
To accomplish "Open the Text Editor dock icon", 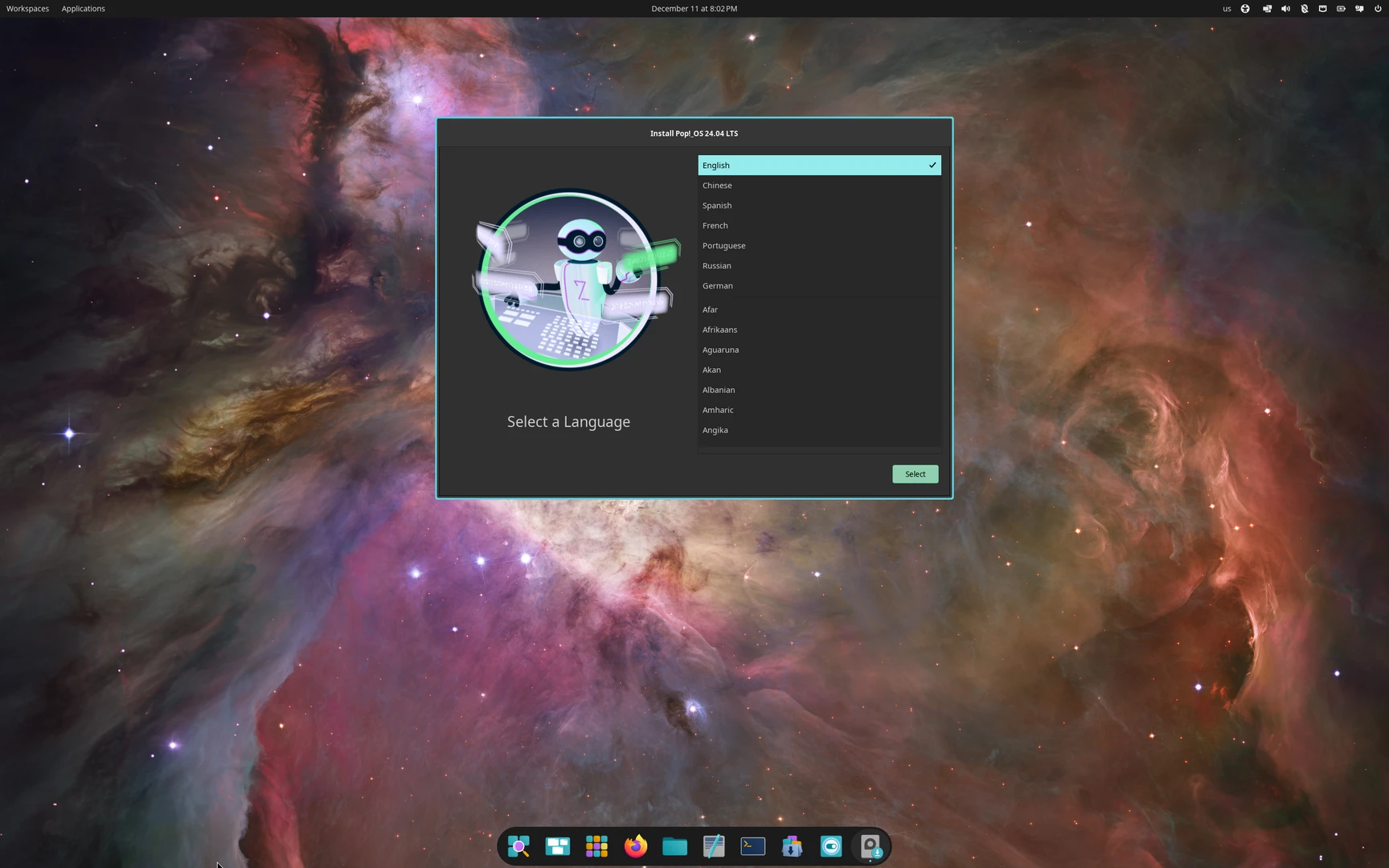I will [713, 845].
